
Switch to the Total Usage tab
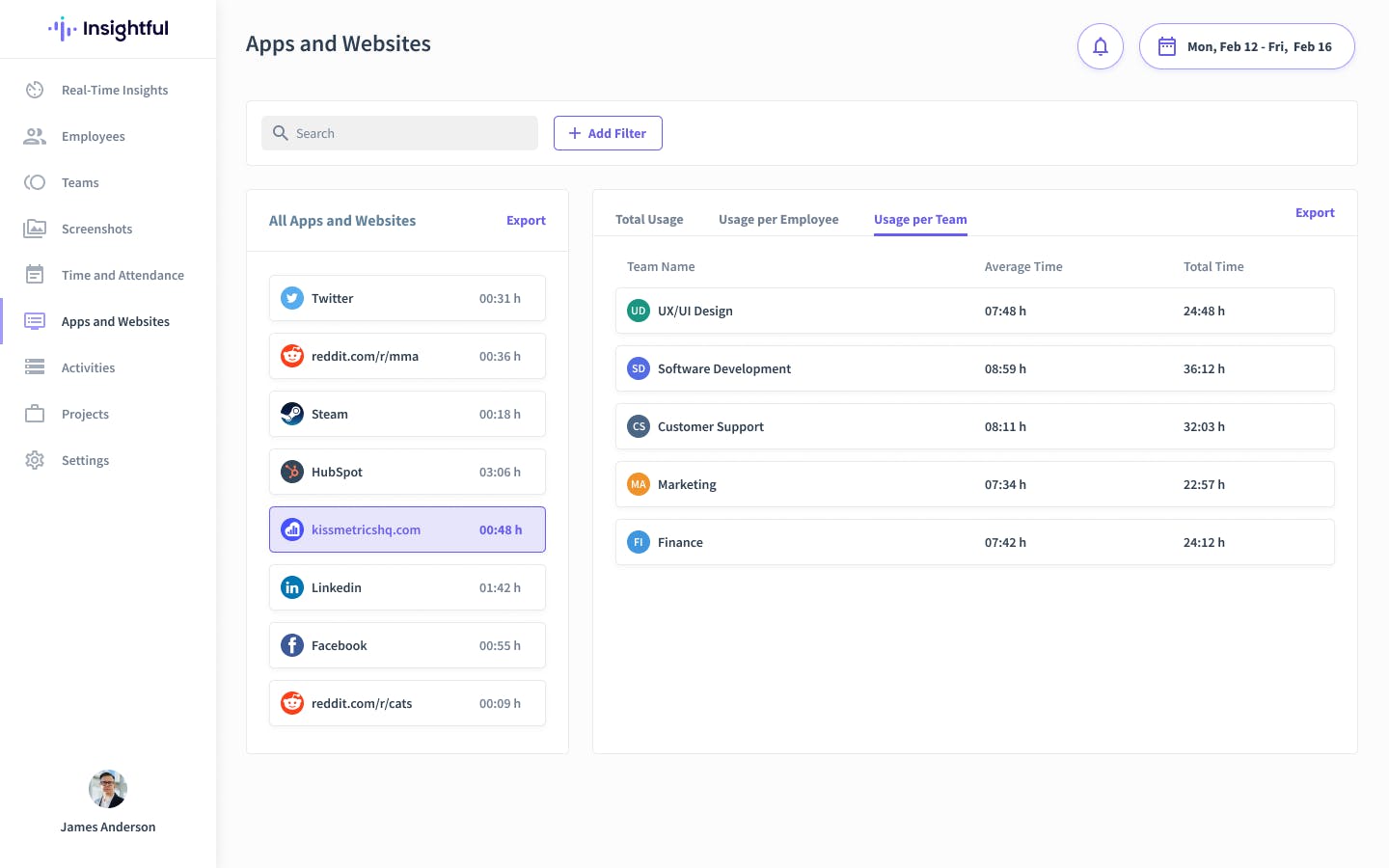tap(649, 220)
